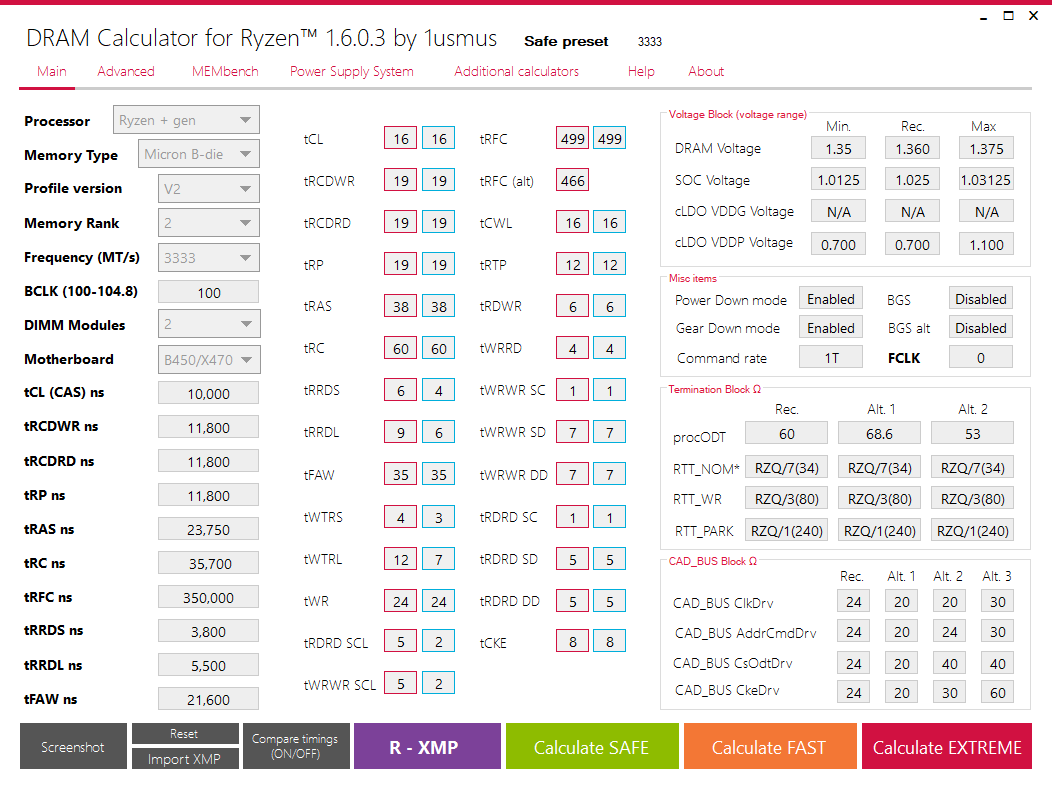Screen dimensions: 1052x790
Task: Click the Reset button
Action: 185,734
